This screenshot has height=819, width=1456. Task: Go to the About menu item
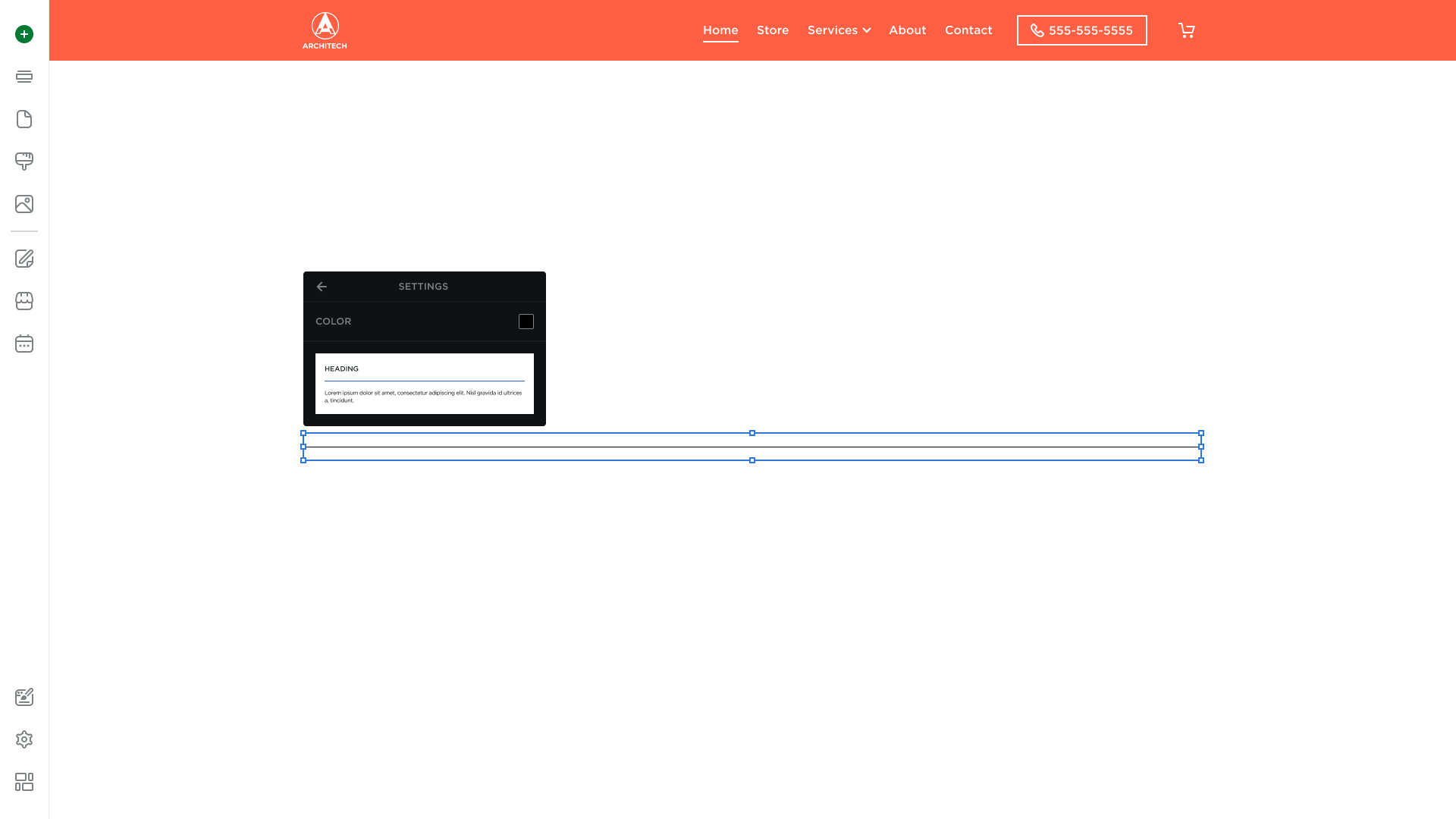[x=907, y=30]
